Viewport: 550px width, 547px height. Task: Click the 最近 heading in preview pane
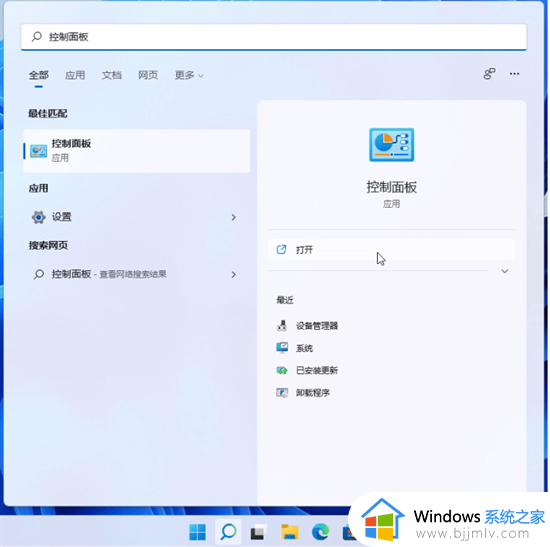(285, 300)
